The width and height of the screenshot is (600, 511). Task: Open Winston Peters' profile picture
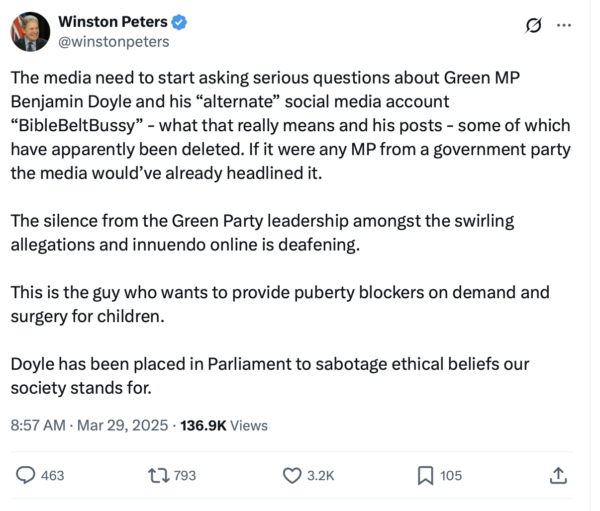tap(29, 33)
